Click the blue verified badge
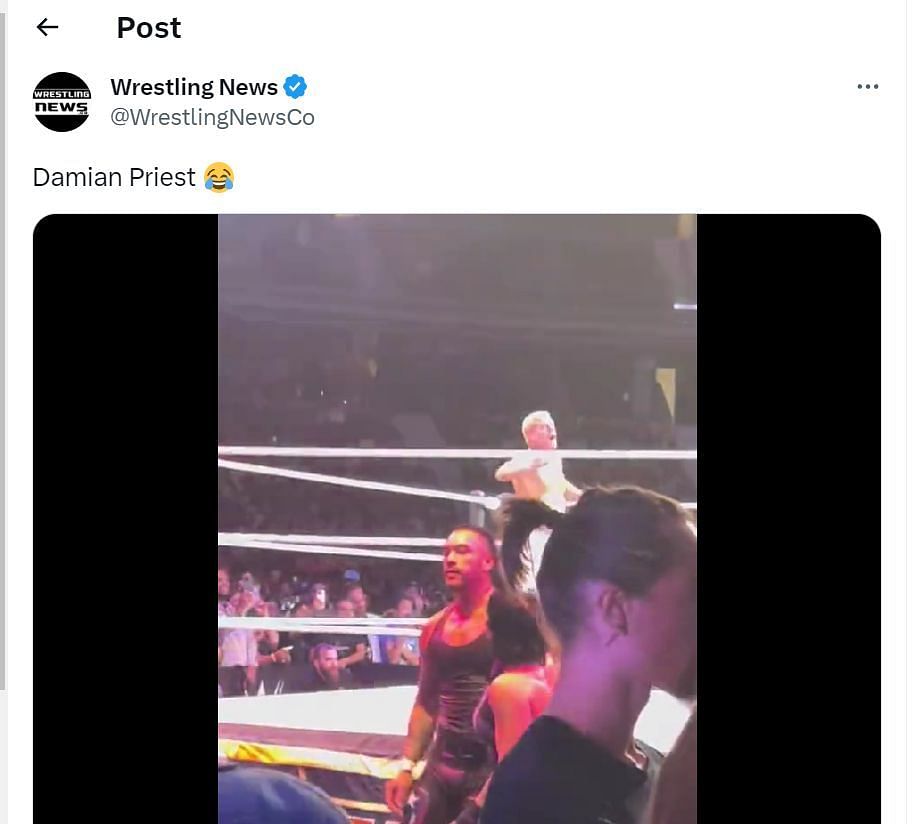This screenshot has width=916, height=824. coord(295,87)
